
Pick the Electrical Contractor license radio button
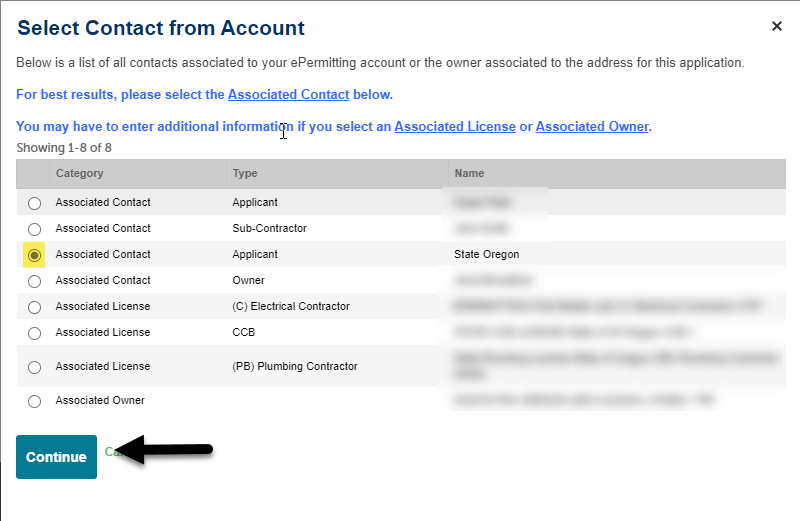pos(35,307)
